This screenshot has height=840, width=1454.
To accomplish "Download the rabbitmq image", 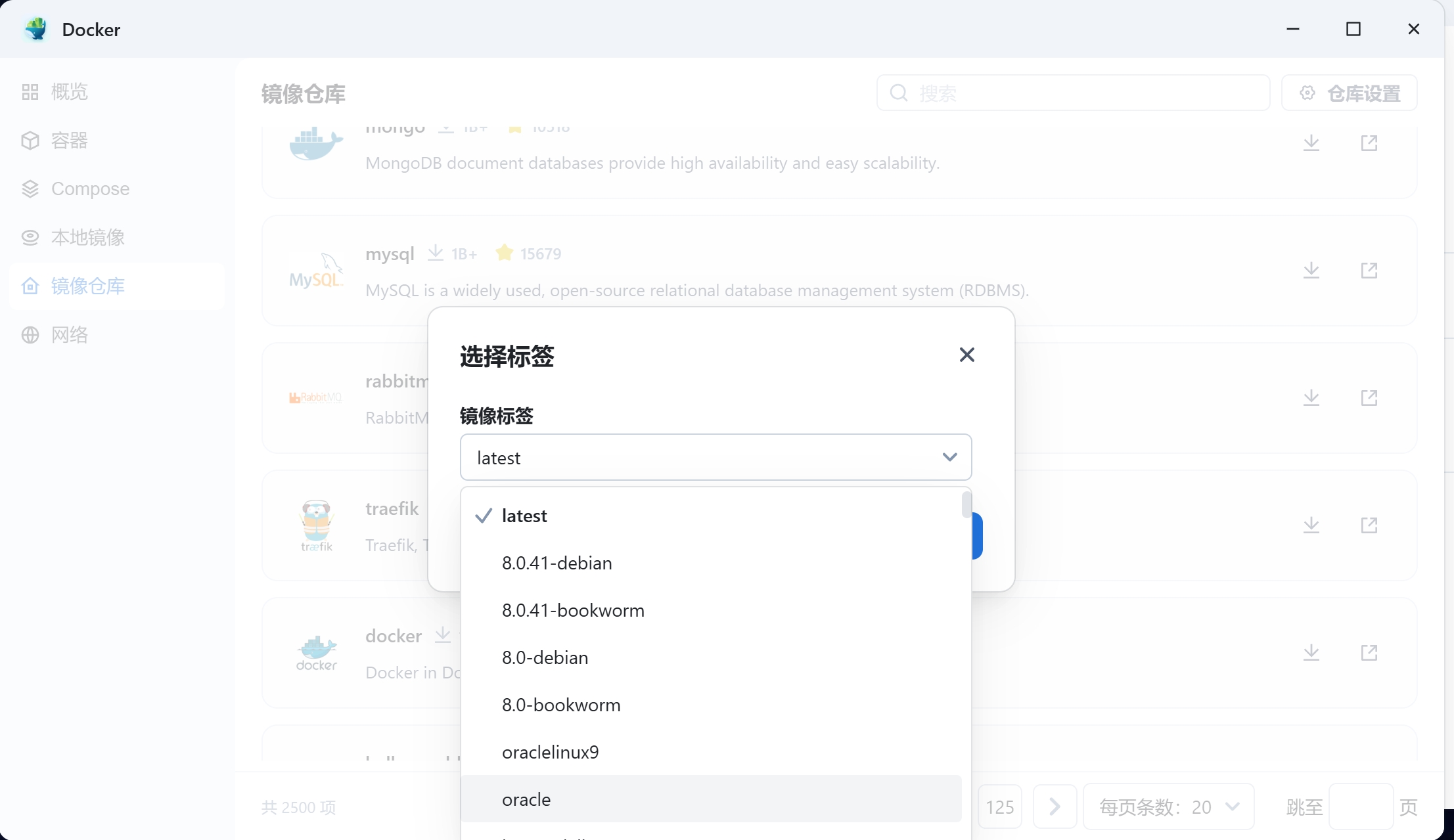I will click(1311, 397).
